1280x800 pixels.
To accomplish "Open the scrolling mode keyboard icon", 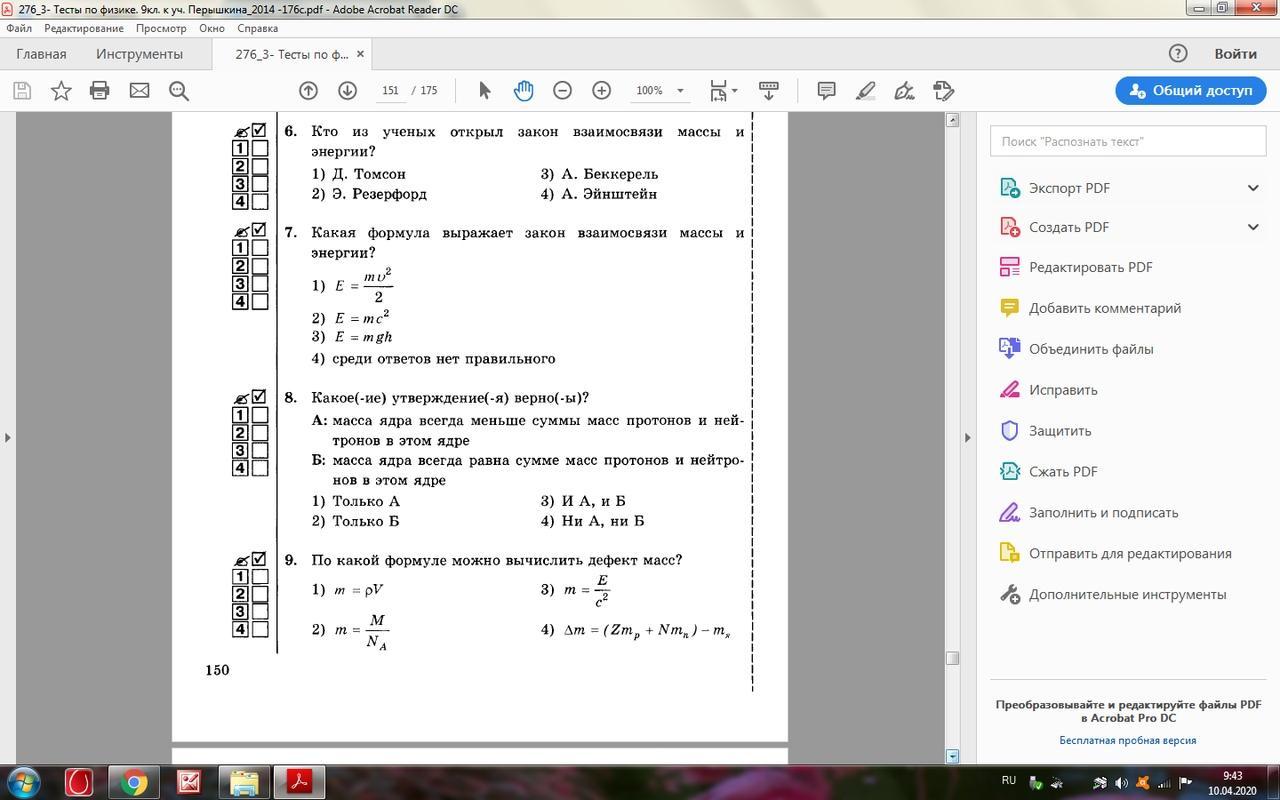I will [769, 91].
